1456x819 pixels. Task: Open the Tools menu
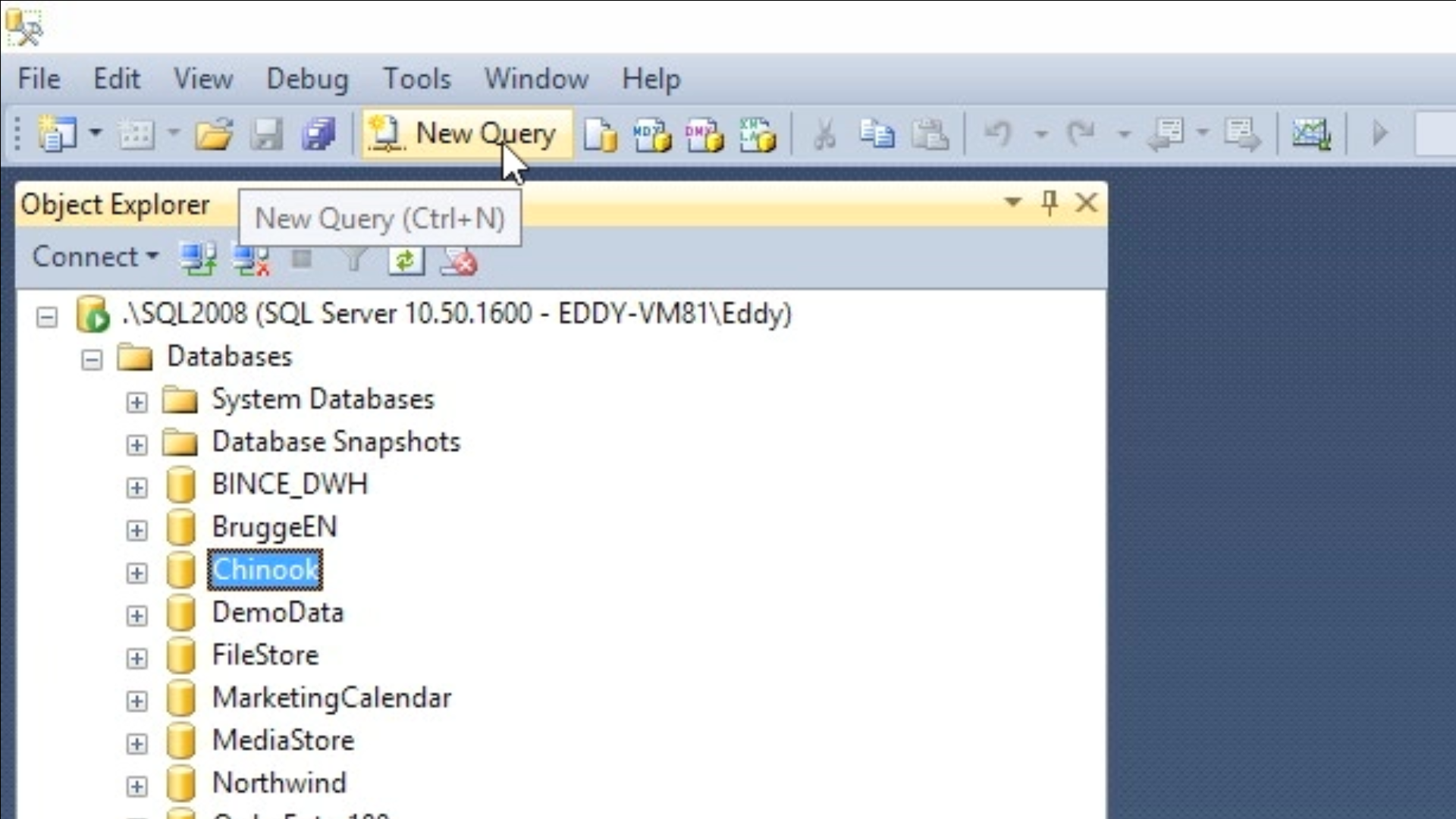416,79
